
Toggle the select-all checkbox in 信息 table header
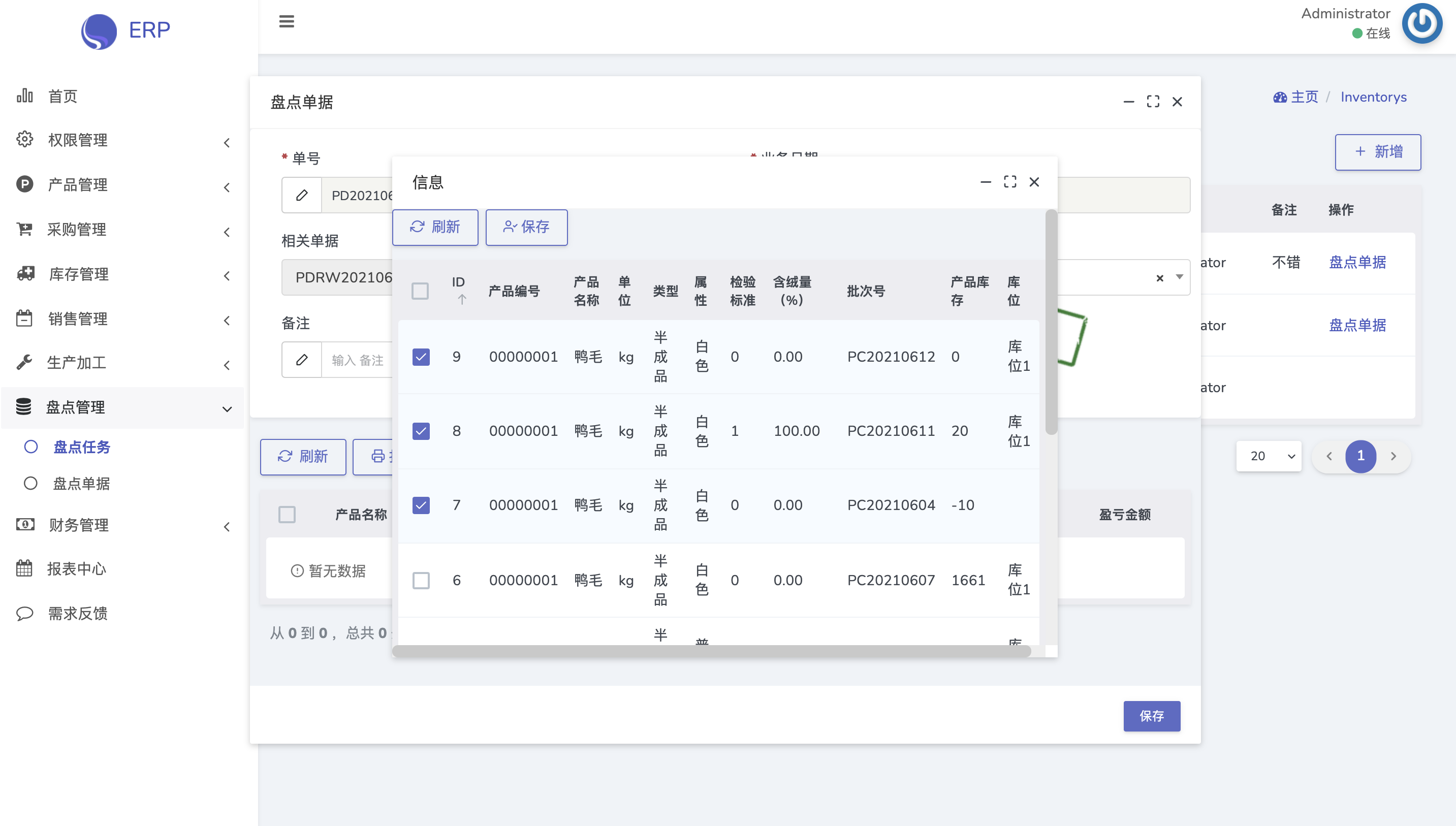(420, 291)
